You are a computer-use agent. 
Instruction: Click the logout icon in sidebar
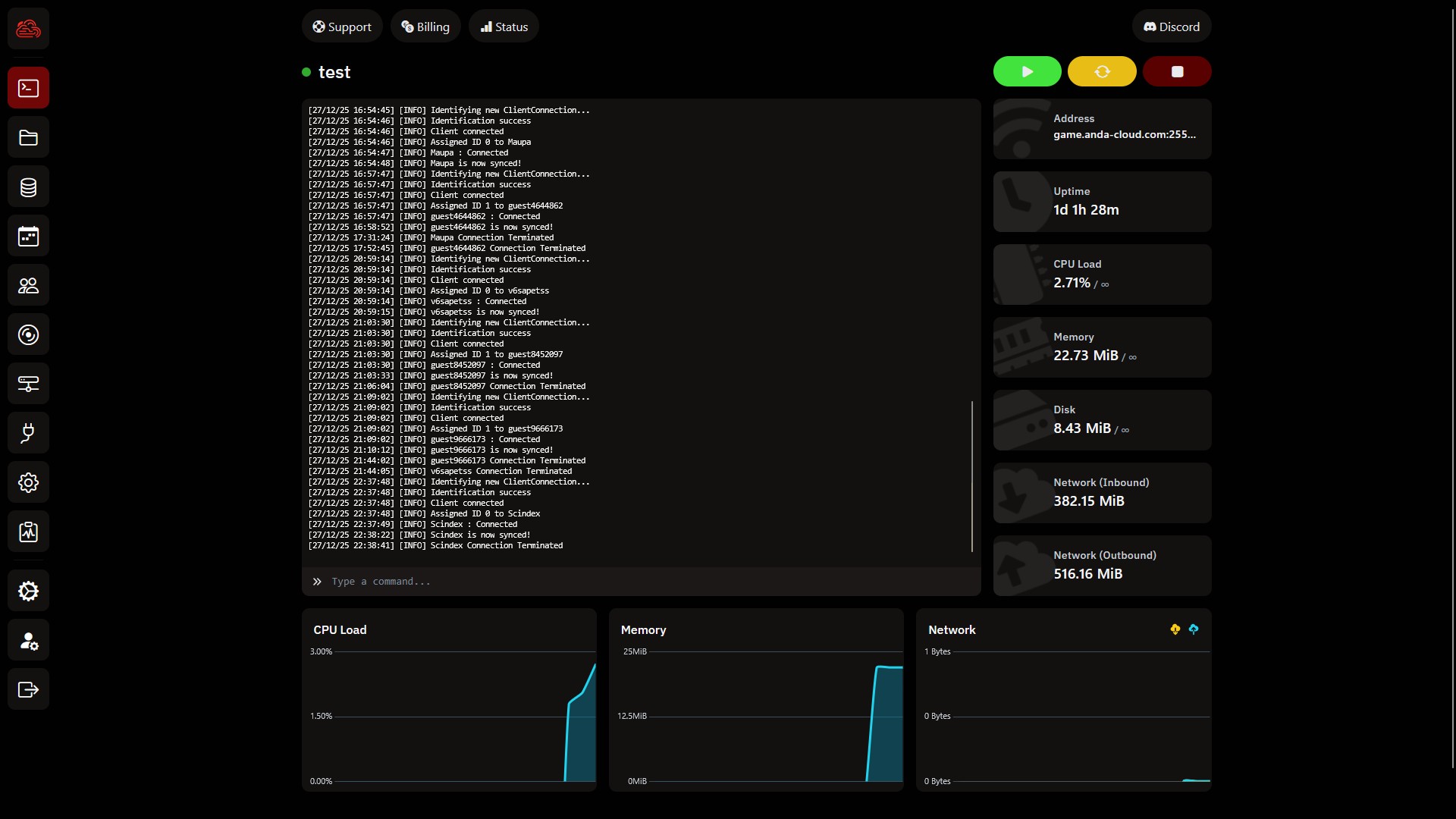point(28,690)
